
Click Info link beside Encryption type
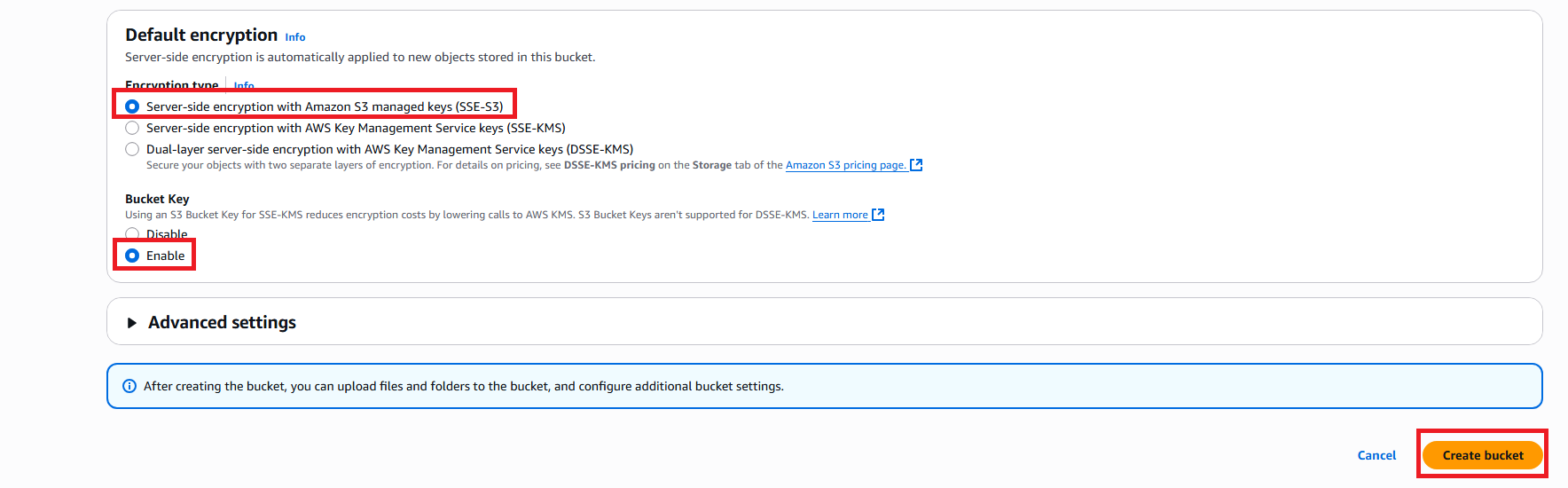coord(244,86)
